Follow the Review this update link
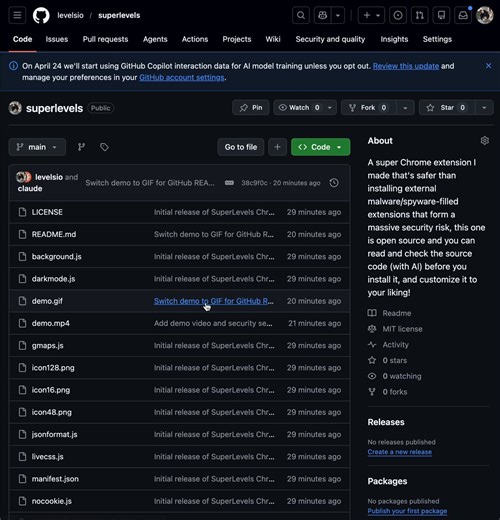500x520 pixels. (x=406, y=66)
